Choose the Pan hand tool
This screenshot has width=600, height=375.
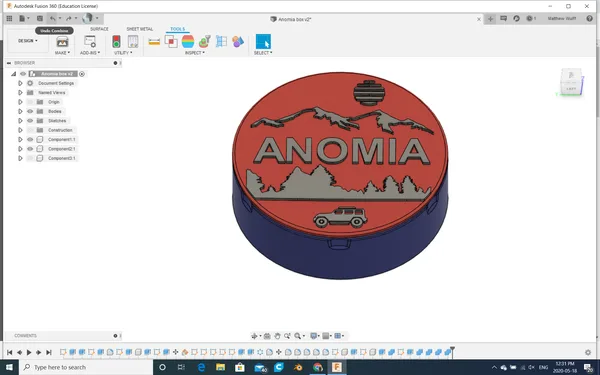[x=277, y=336]
